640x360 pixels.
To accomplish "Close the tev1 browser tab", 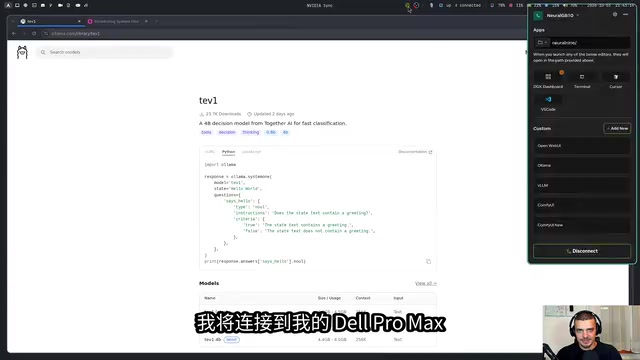I will click(79, 21).
